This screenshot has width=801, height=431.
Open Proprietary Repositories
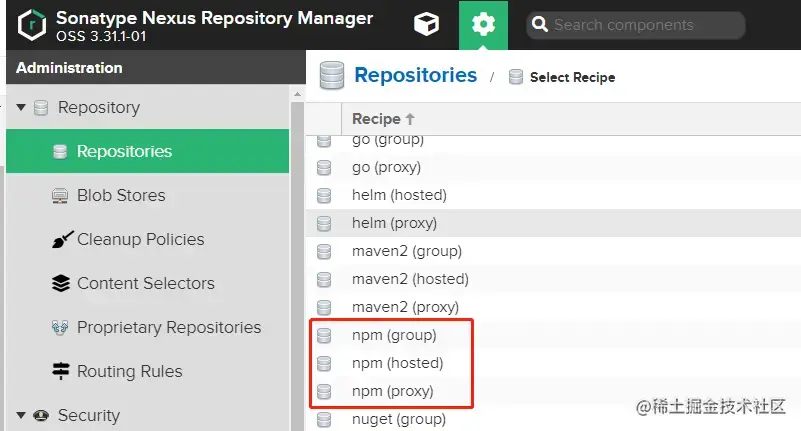pyautogui.click(x=169, y=327)
